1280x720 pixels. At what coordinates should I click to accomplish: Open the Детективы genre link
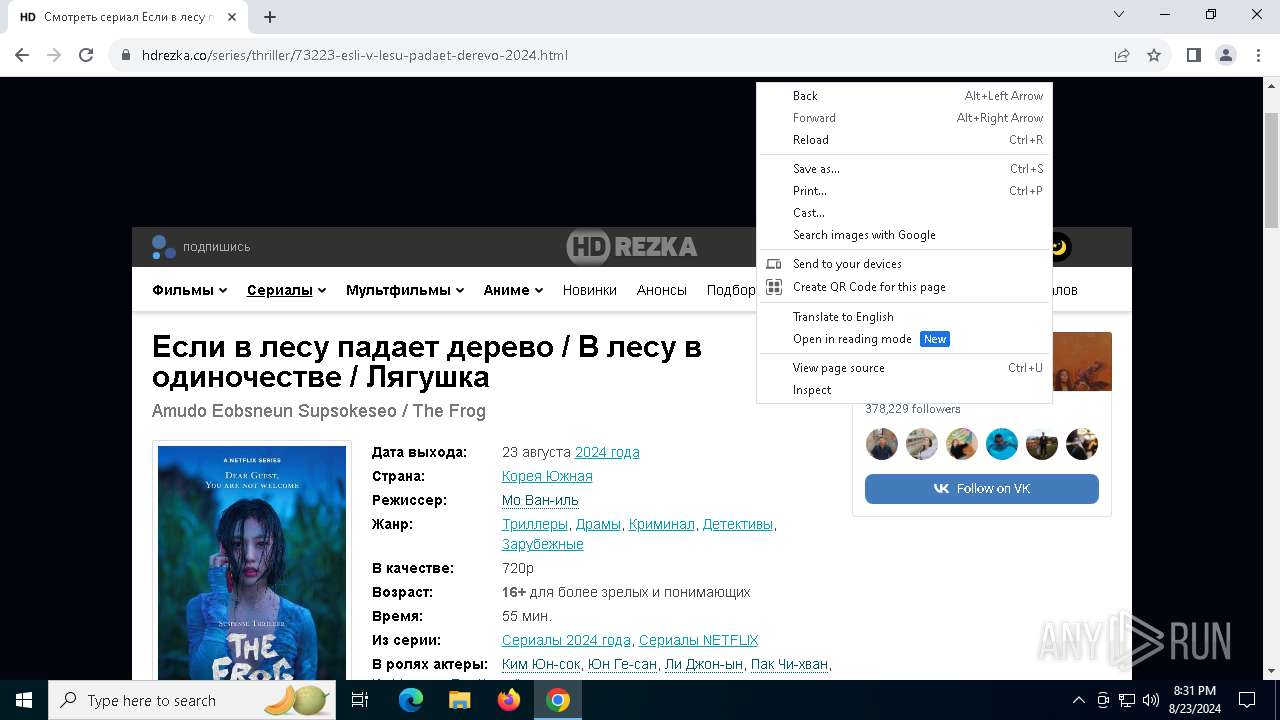tap(738, 524)
